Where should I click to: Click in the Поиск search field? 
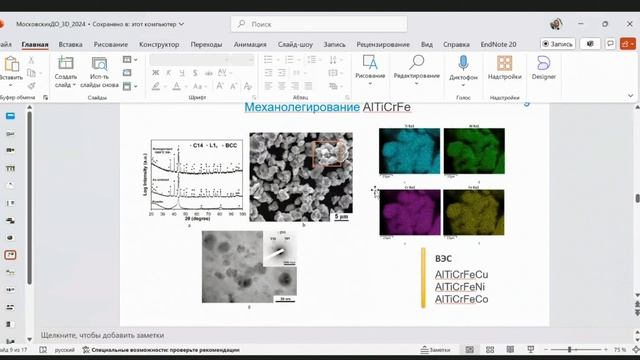point(319,24)
